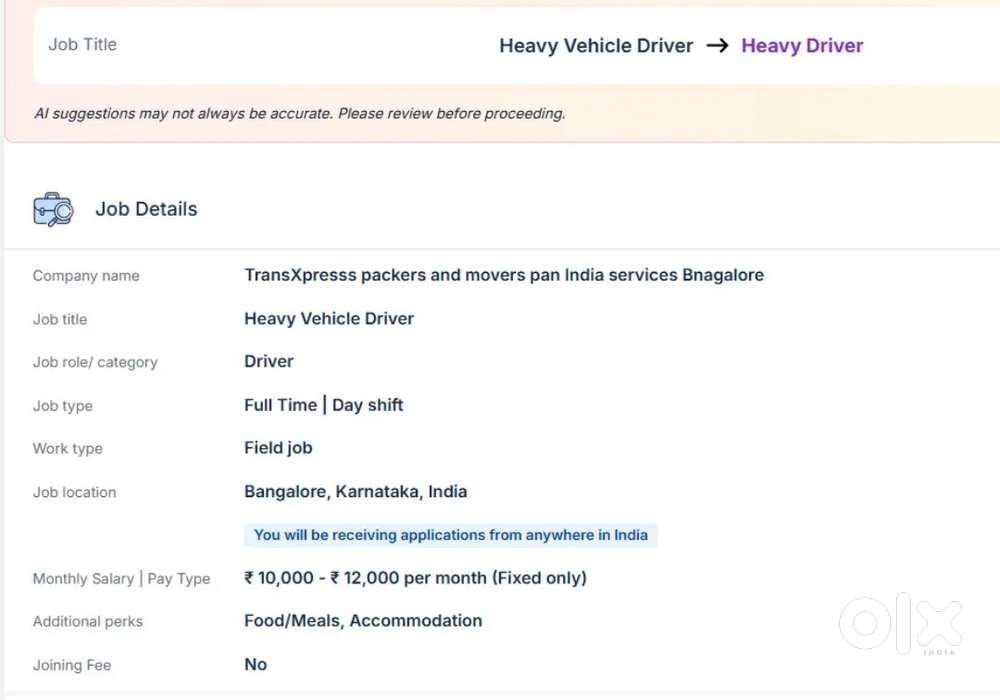
Task: Click the AI suggestions disclaimer text
Action: [x=299, y=114]
